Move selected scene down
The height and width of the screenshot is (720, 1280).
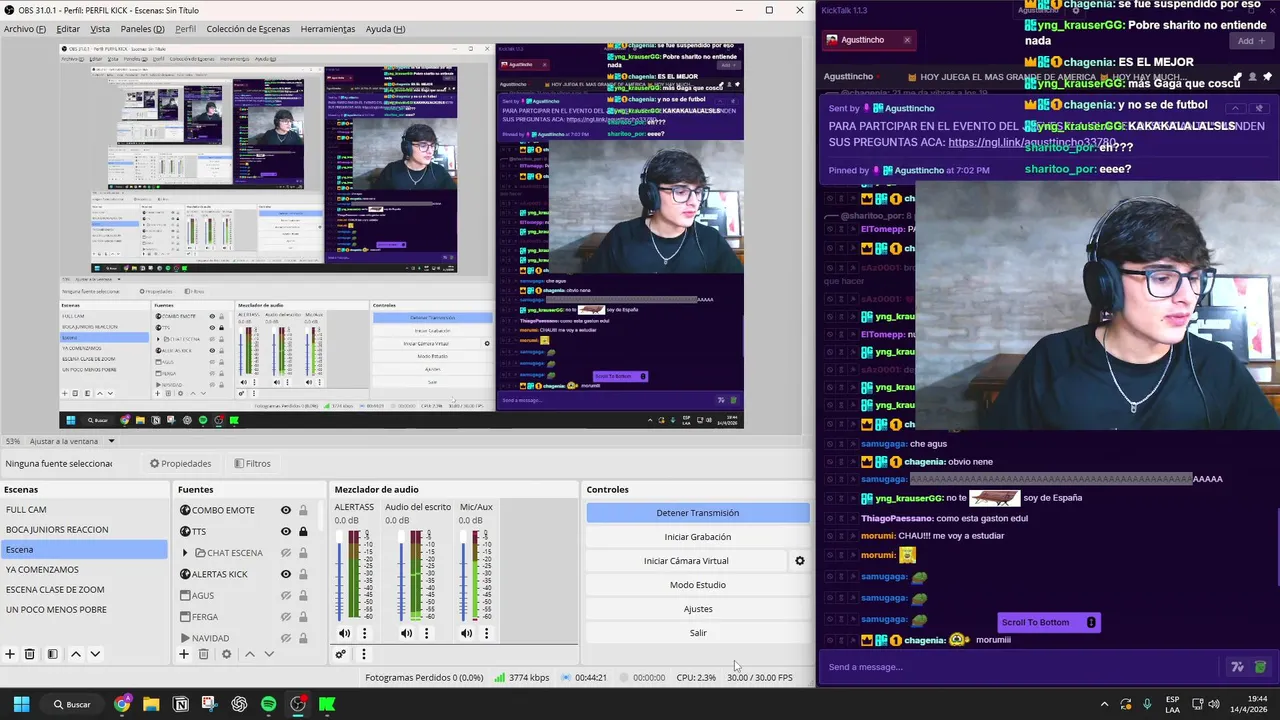(x=95, y=654)
